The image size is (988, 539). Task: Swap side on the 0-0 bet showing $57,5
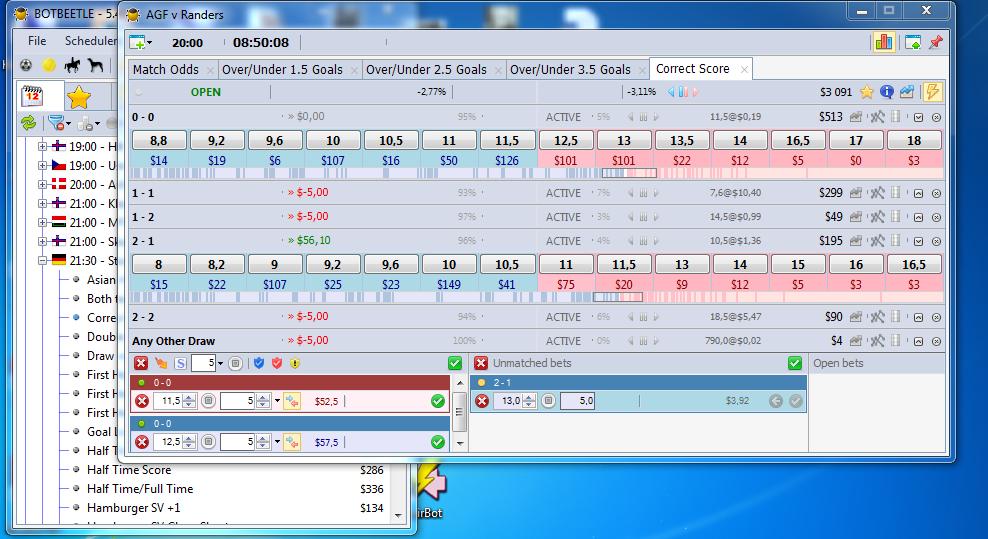point(292,442)
